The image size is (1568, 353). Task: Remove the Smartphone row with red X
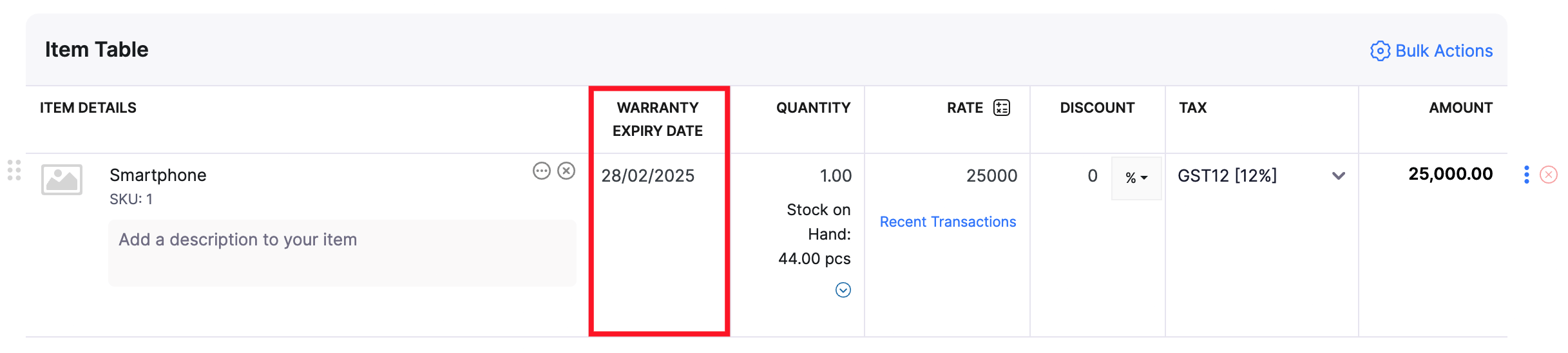1549,175
